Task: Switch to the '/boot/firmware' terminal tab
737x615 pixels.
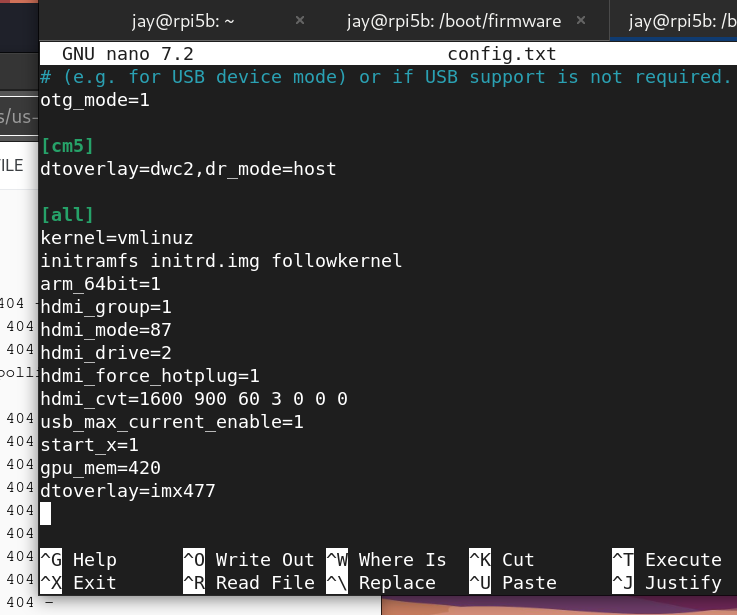Action: (453, 21)
